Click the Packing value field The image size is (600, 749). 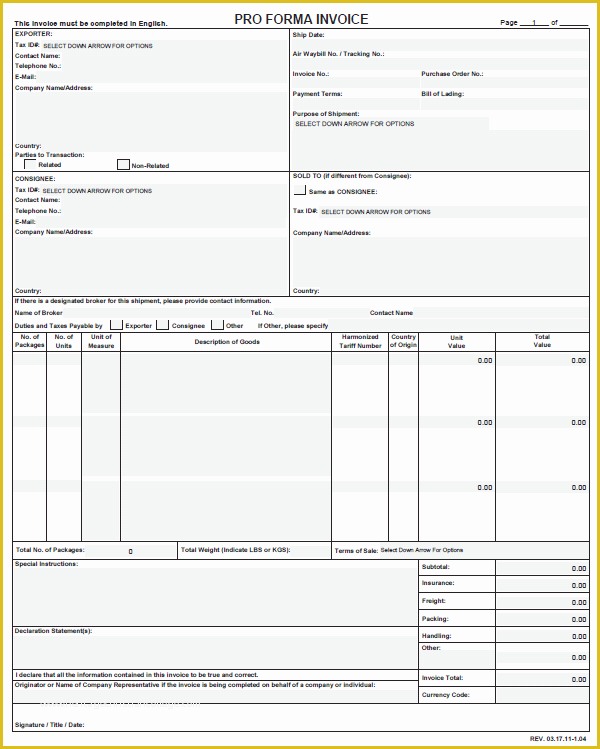tap(542, 619)
